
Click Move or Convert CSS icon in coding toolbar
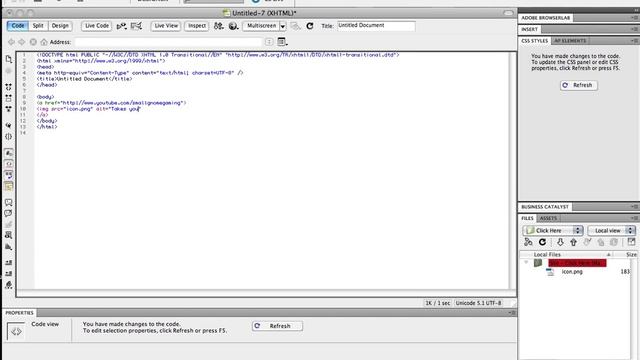coord(9,247)
